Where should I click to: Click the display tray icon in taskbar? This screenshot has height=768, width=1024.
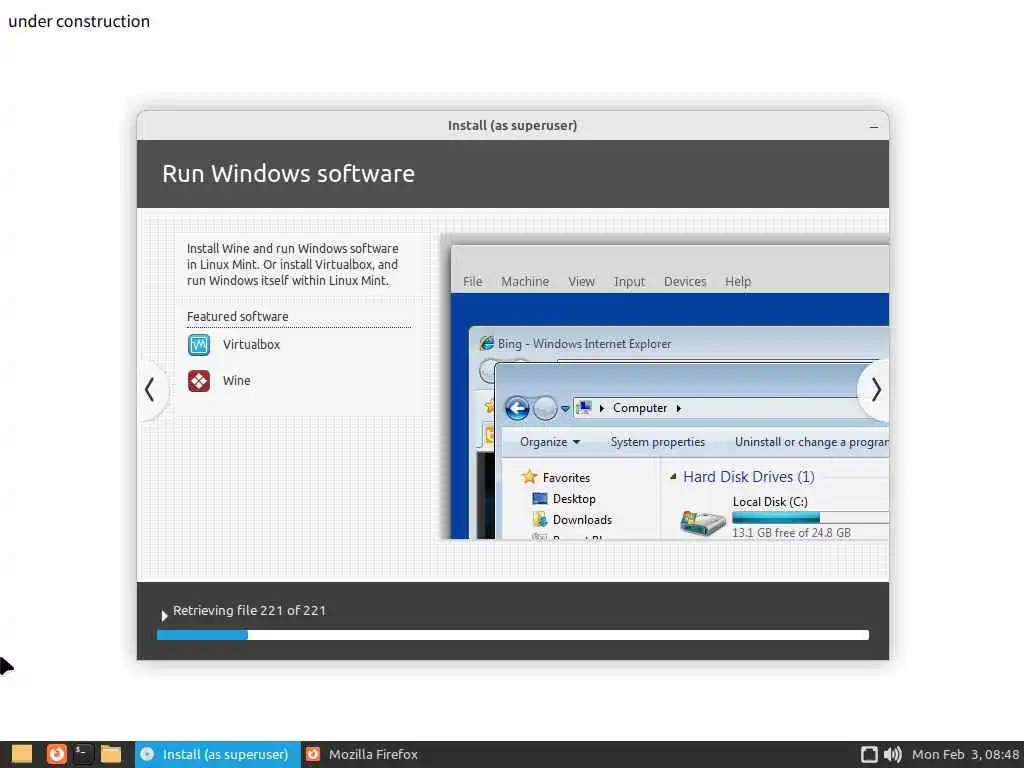(869, 754)
